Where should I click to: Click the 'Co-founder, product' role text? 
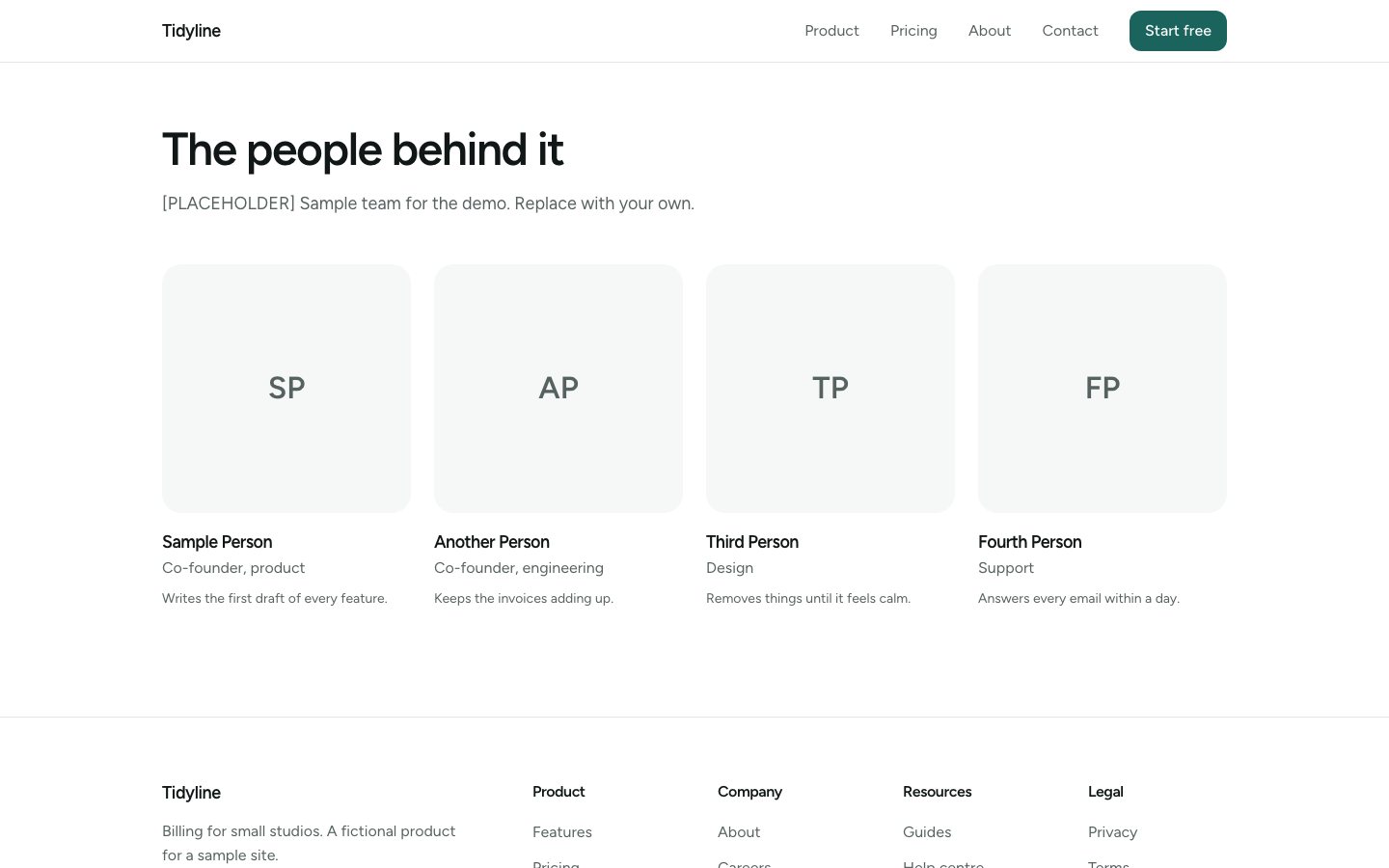point(233,568)
